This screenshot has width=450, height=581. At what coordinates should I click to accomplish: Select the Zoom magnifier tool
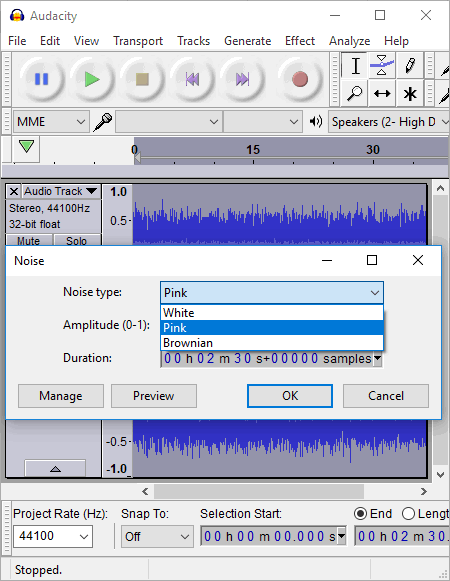pyautogui.click(x=354, y=93)
